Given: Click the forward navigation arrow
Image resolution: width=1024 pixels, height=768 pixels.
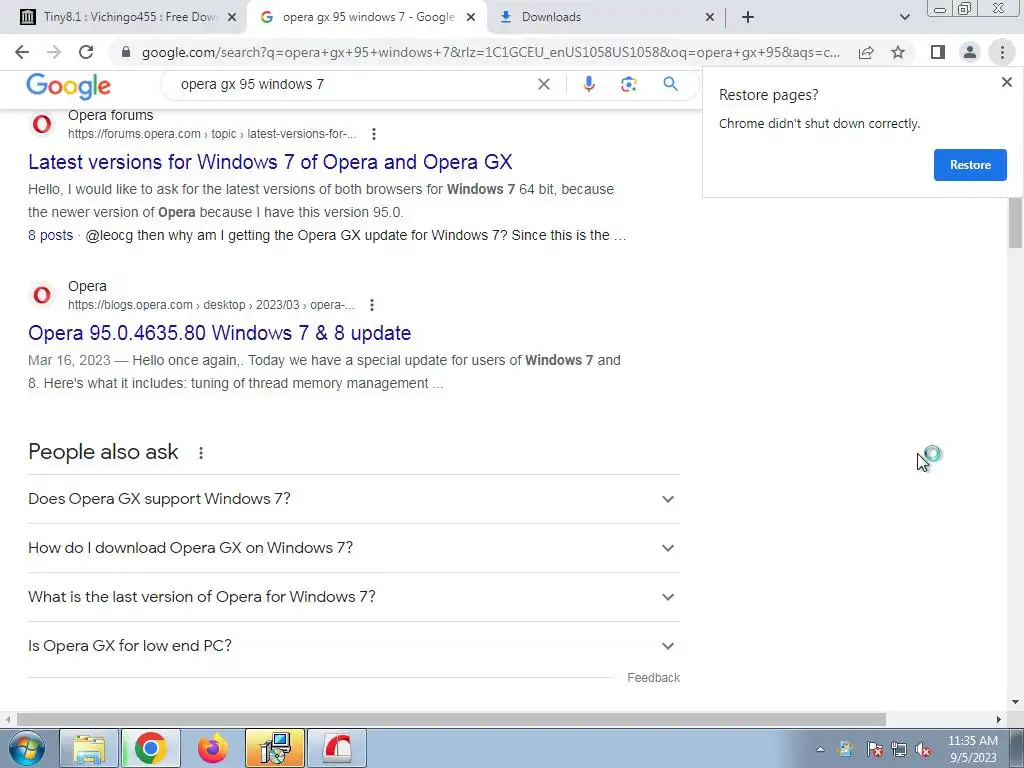Looking at the screenshot, I should click(54, 52).
